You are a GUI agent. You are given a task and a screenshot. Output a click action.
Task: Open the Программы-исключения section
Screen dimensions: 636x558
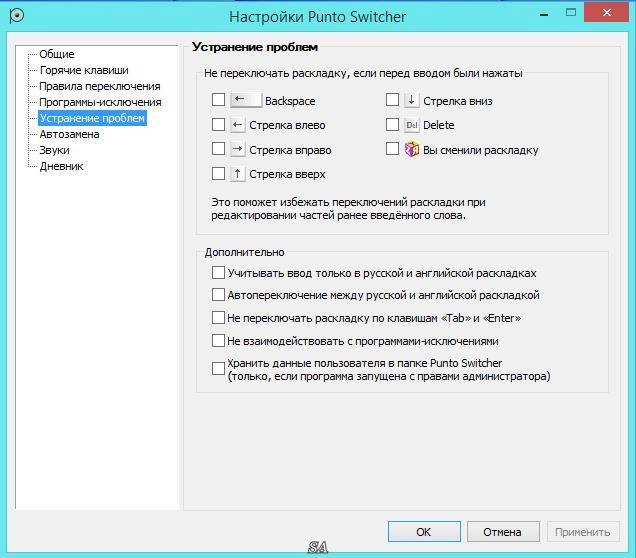100,102
